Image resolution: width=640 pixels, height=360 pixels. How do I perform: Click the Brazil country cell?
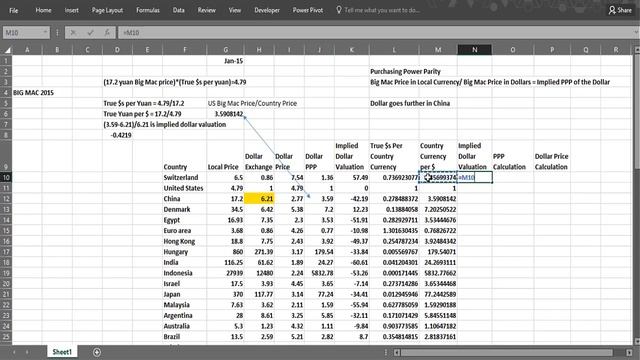point(184,337)
